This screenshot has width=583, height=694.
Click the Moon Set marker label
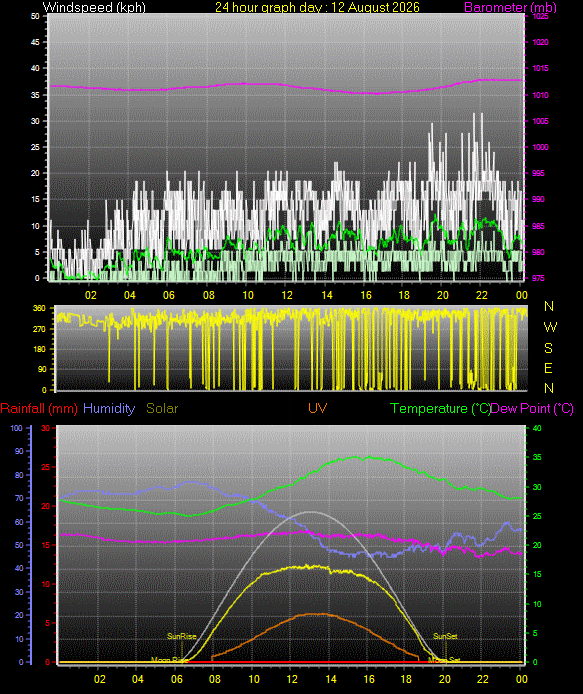[x=444, y=660]
